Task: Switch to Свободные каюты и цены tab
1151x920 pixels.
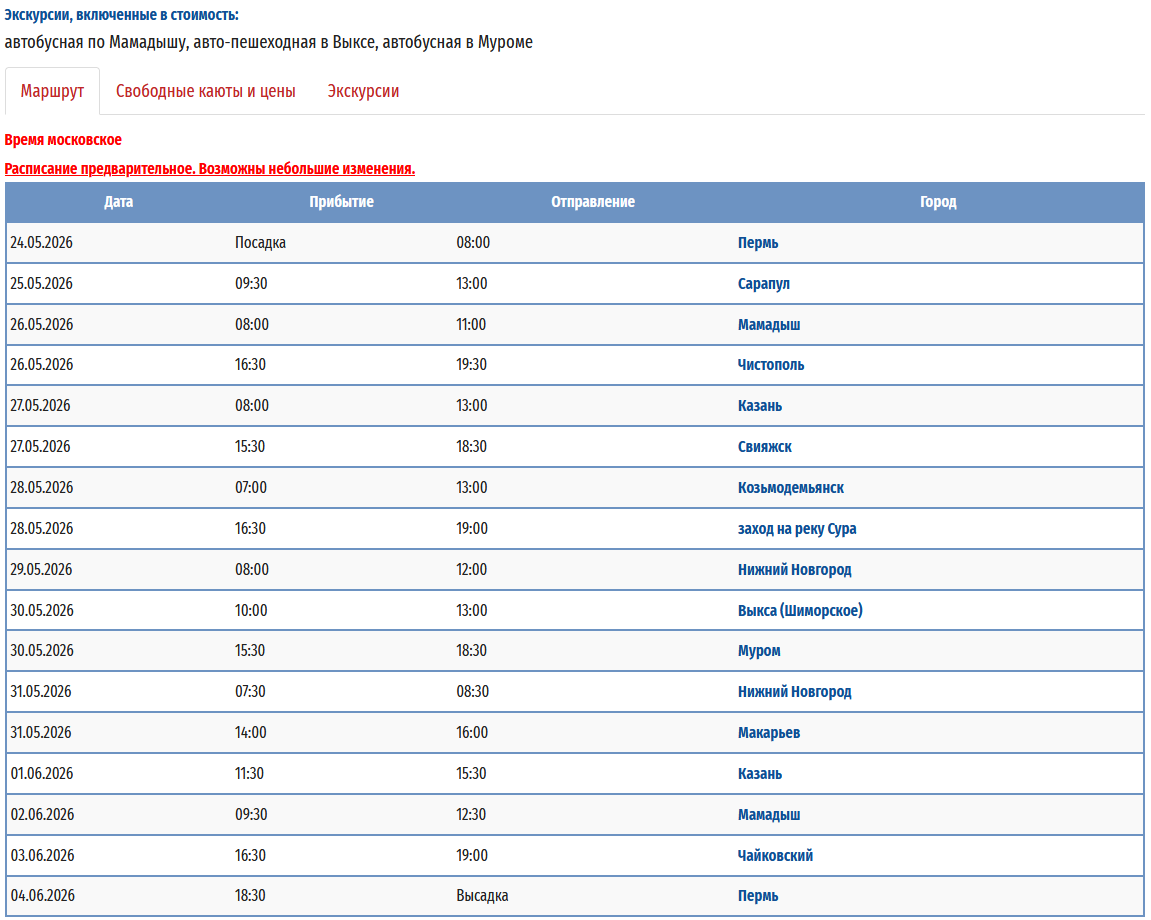Action: 205,91
